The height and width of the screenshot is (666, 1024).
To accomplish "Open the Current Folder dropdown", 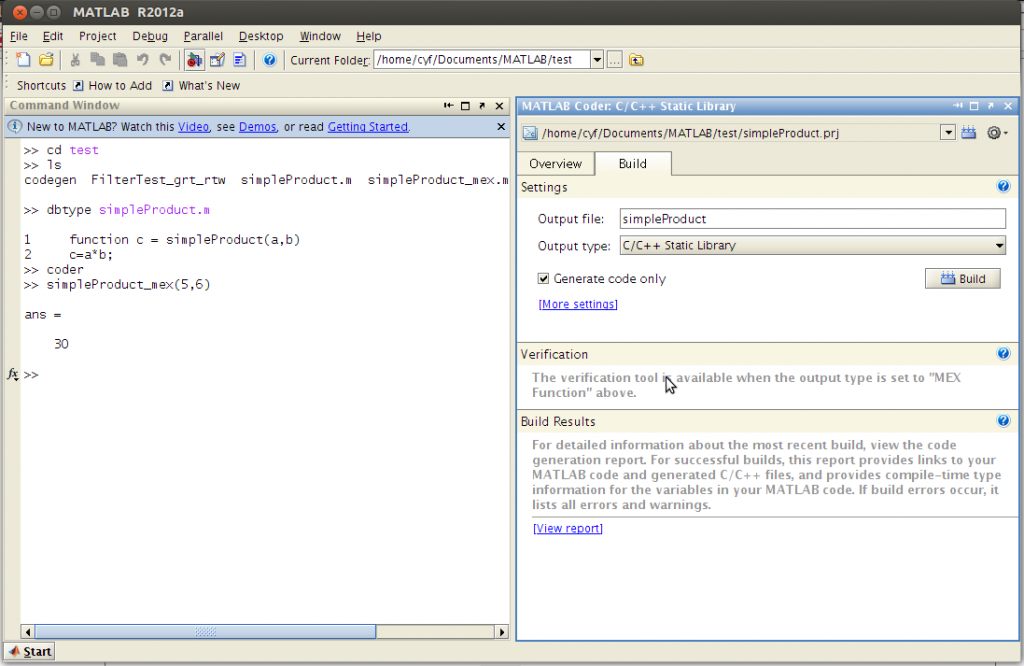I will [x=597, y=59].
